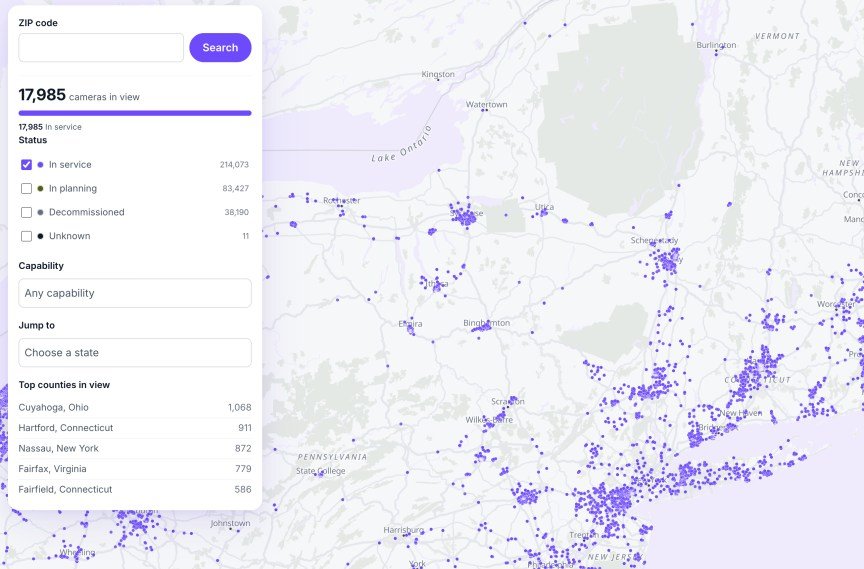Select Cuyahoga, Ohio county row
864x569 pixels.
[135, 407]
